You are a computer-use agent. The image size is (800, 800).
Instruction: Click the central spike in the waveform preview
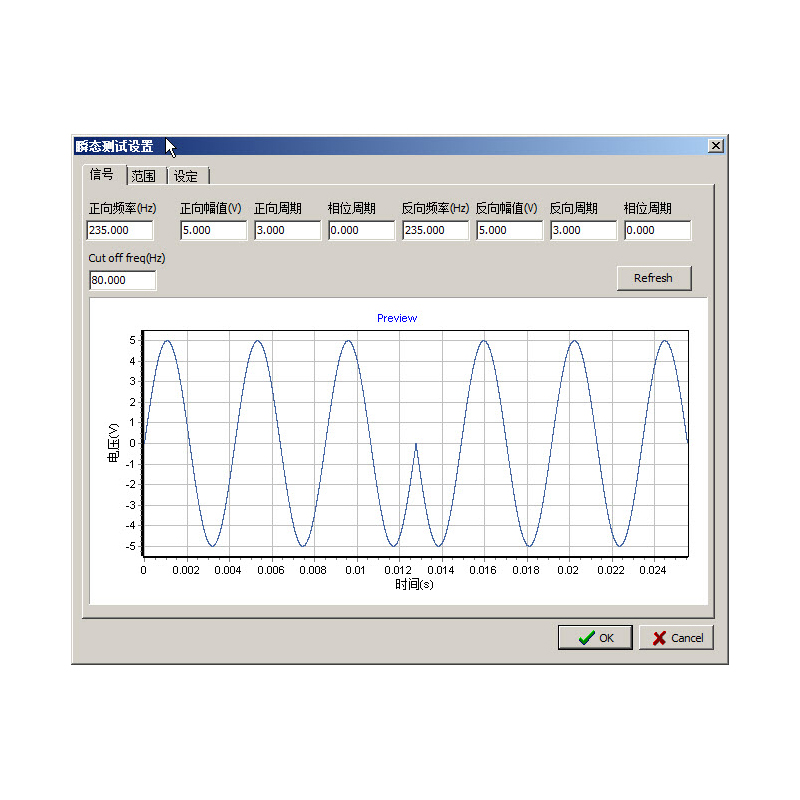pyautogui.click(x=416, y=446)
